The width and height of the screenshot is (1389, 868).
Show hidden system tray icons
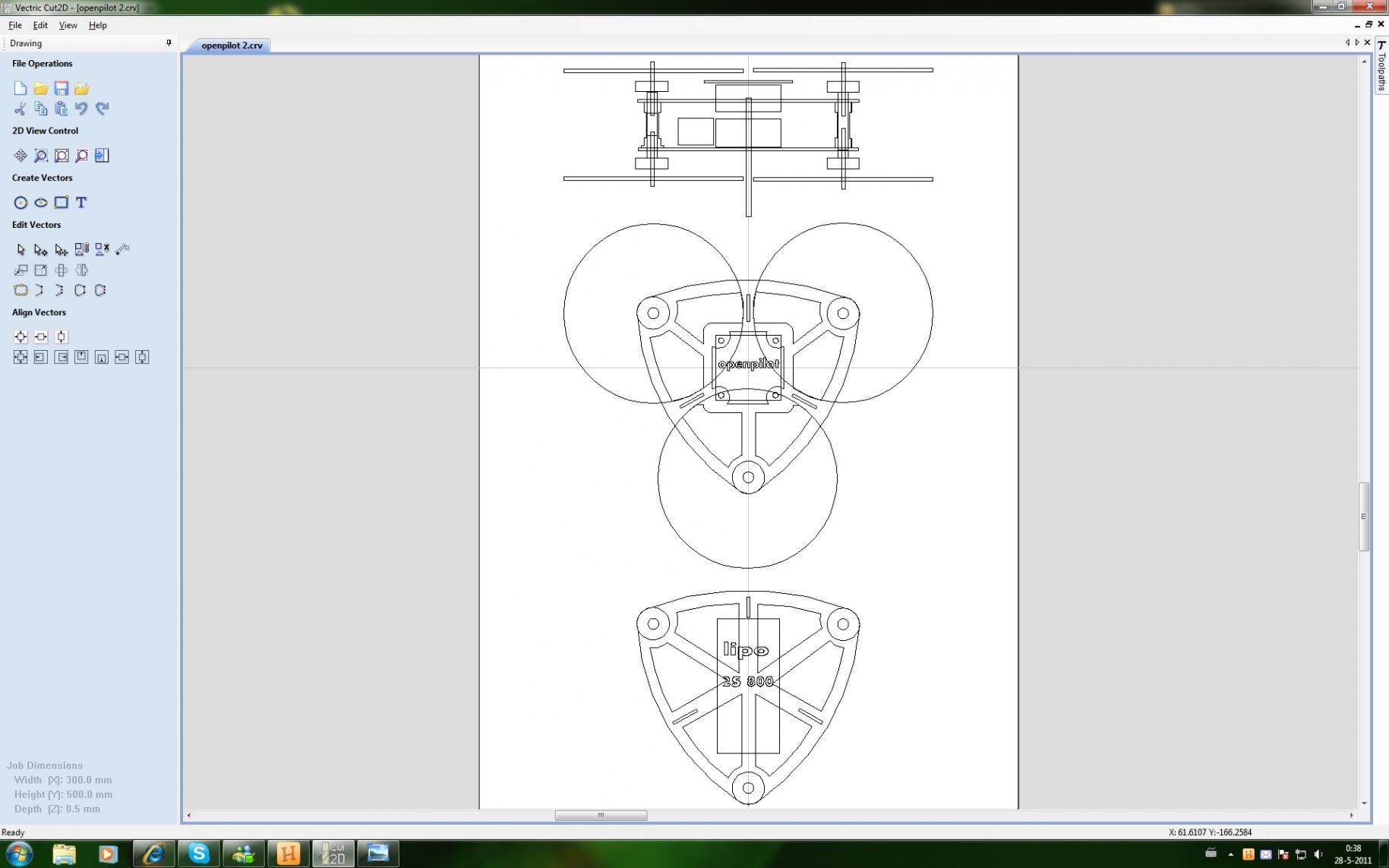pyautogui.click(x=1230, y=854)
